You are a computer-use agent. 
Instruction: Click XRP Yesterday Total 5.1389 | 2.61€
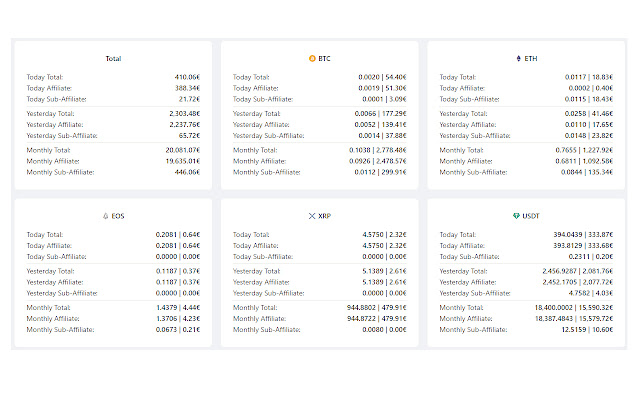(x=384, y=271)
